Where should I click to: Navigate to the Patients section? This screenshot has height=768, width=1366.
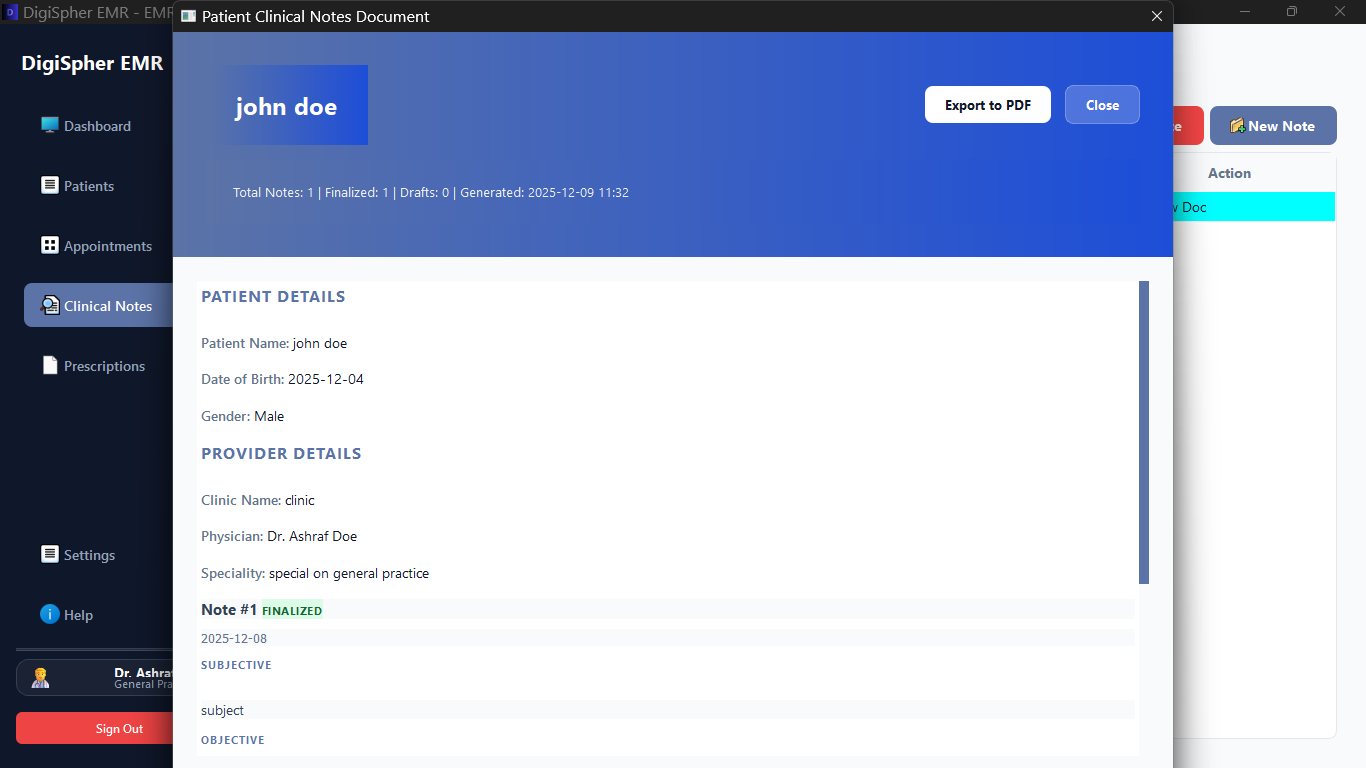click(88, 185)
